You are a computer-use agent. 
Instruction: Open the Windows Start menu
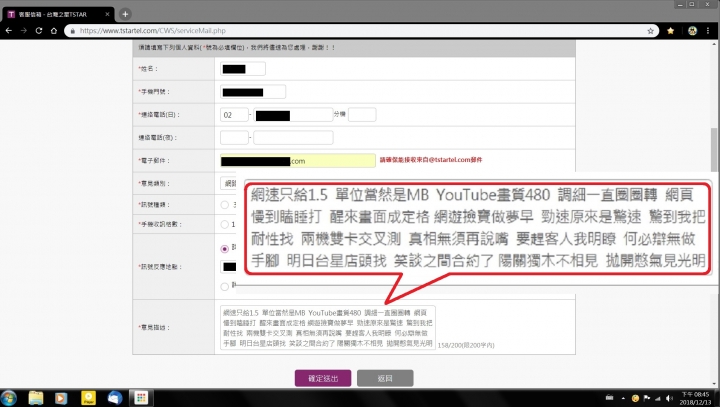(x=9, y=398)
